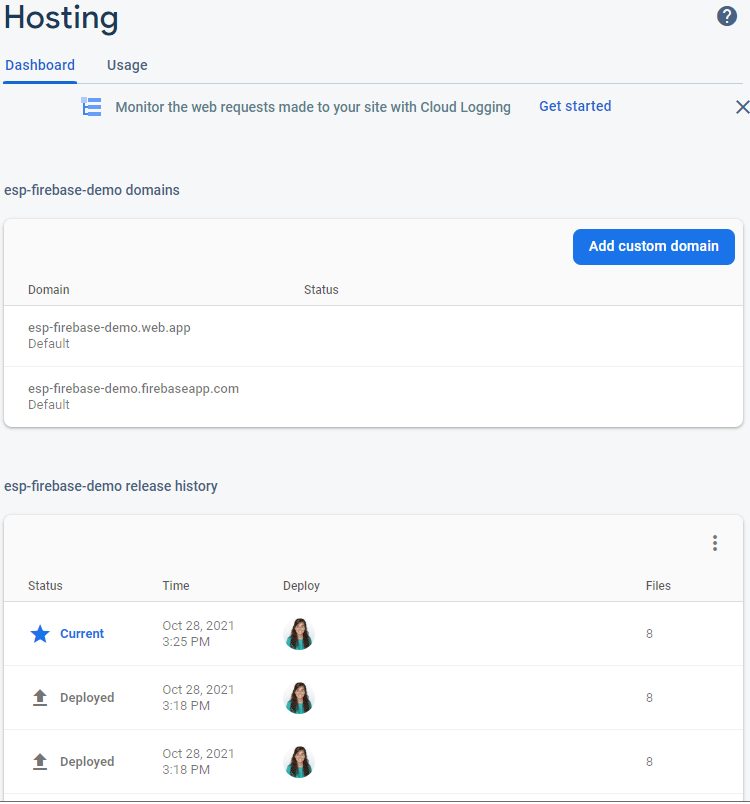Click the upload icon on the first Deployed row
Image resolution: width=750 pixels, height=804 pixels.
(x=40, y=696)
